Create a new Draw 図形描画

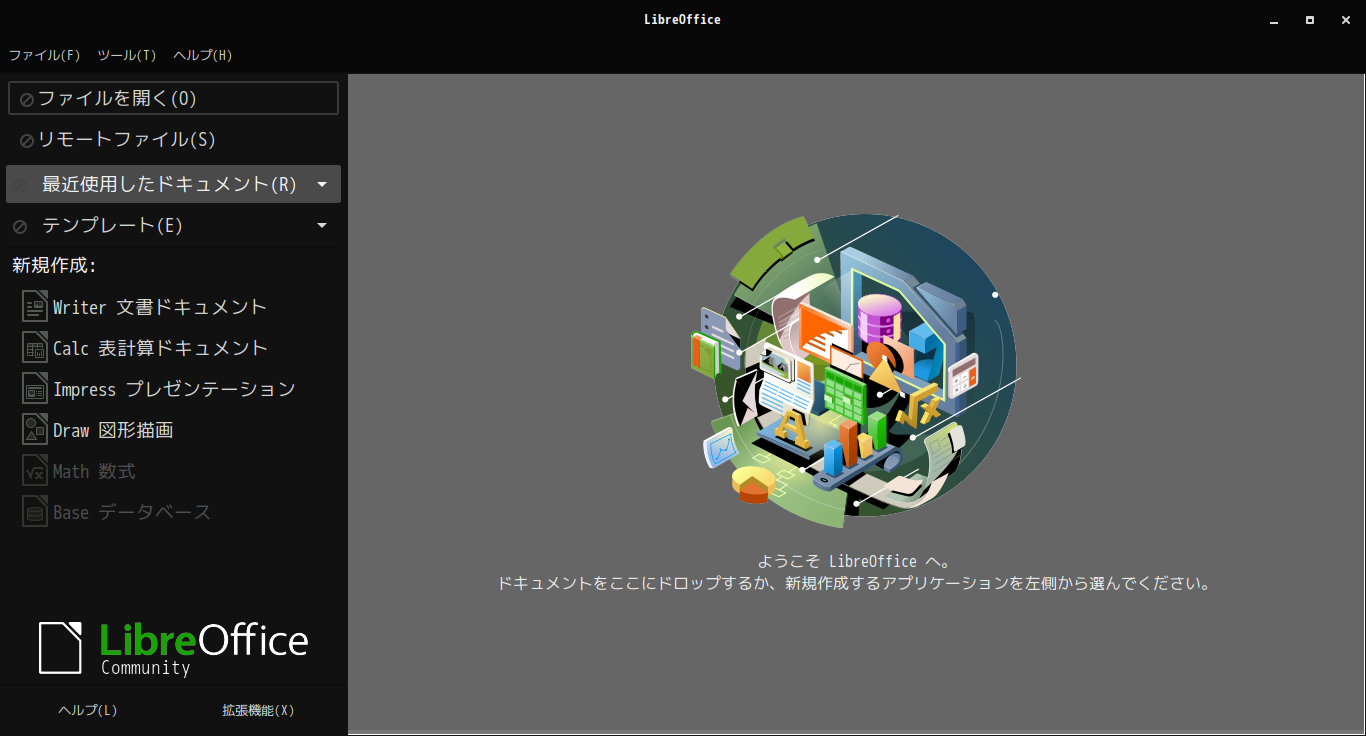tap(113, 430)
